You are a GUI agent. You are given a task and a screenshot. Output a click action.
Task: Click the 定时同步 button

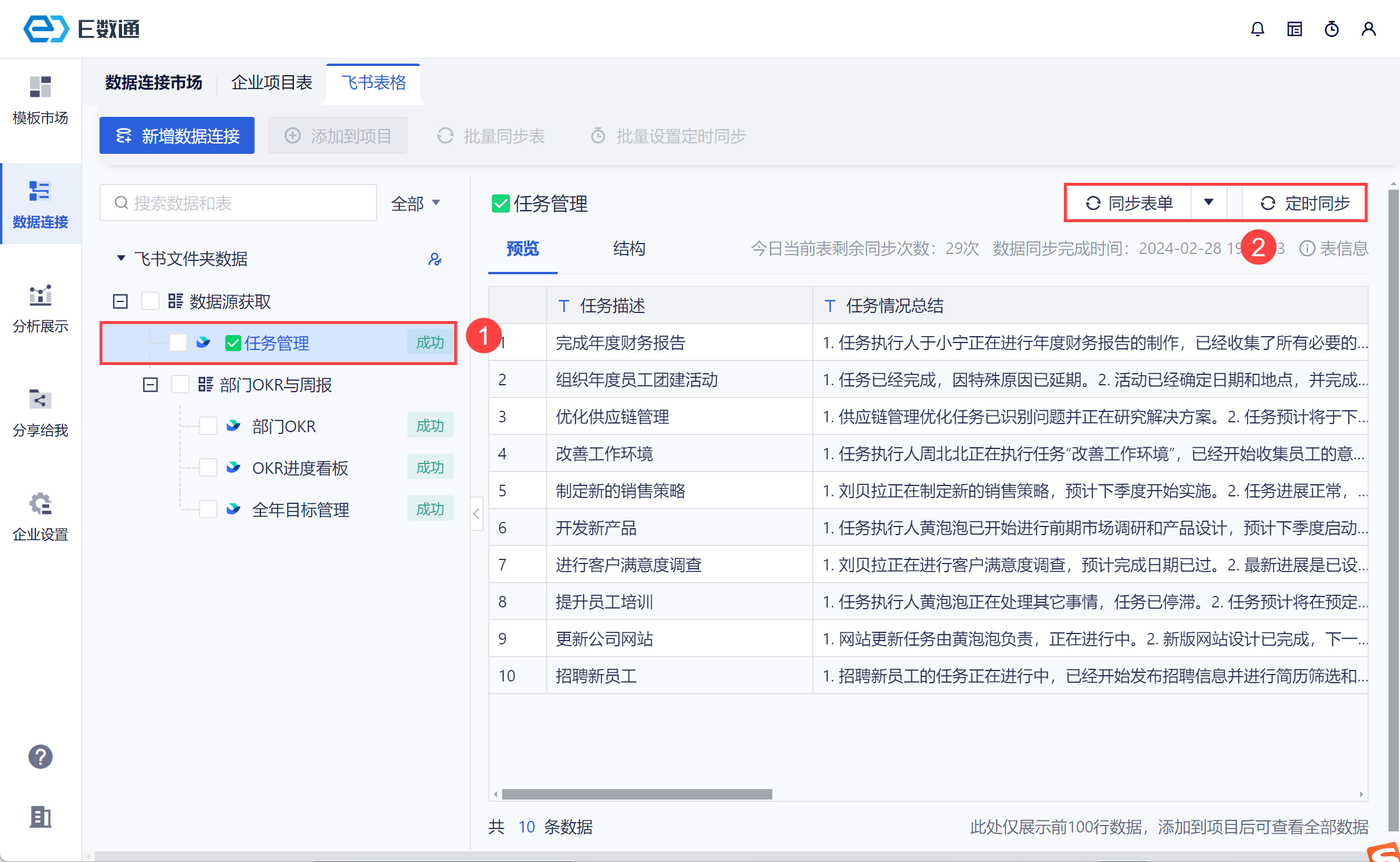1305,203
